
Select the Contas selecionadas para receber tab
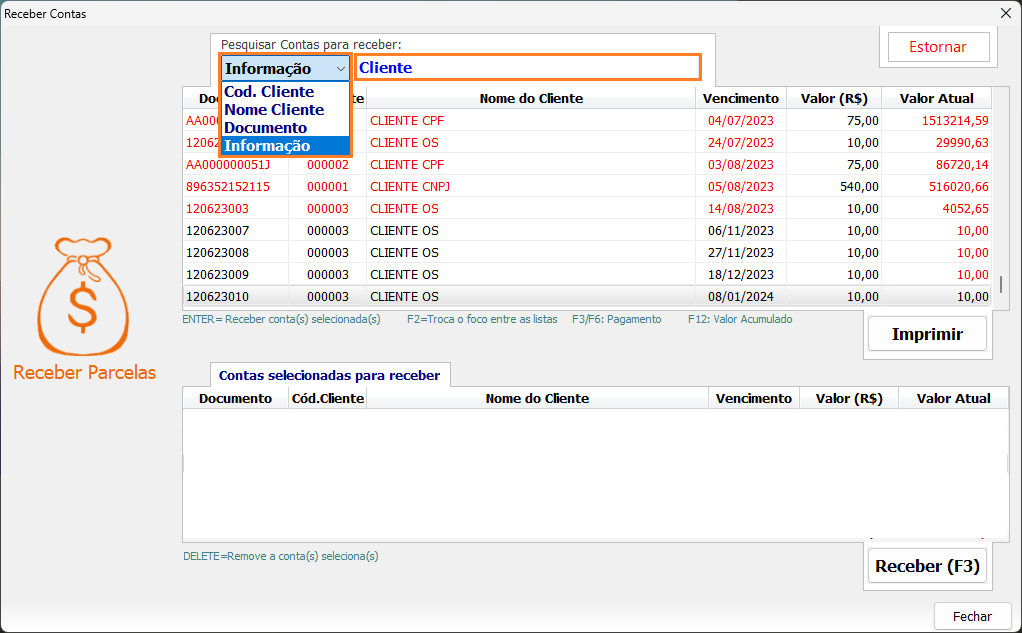click(330, 375)
